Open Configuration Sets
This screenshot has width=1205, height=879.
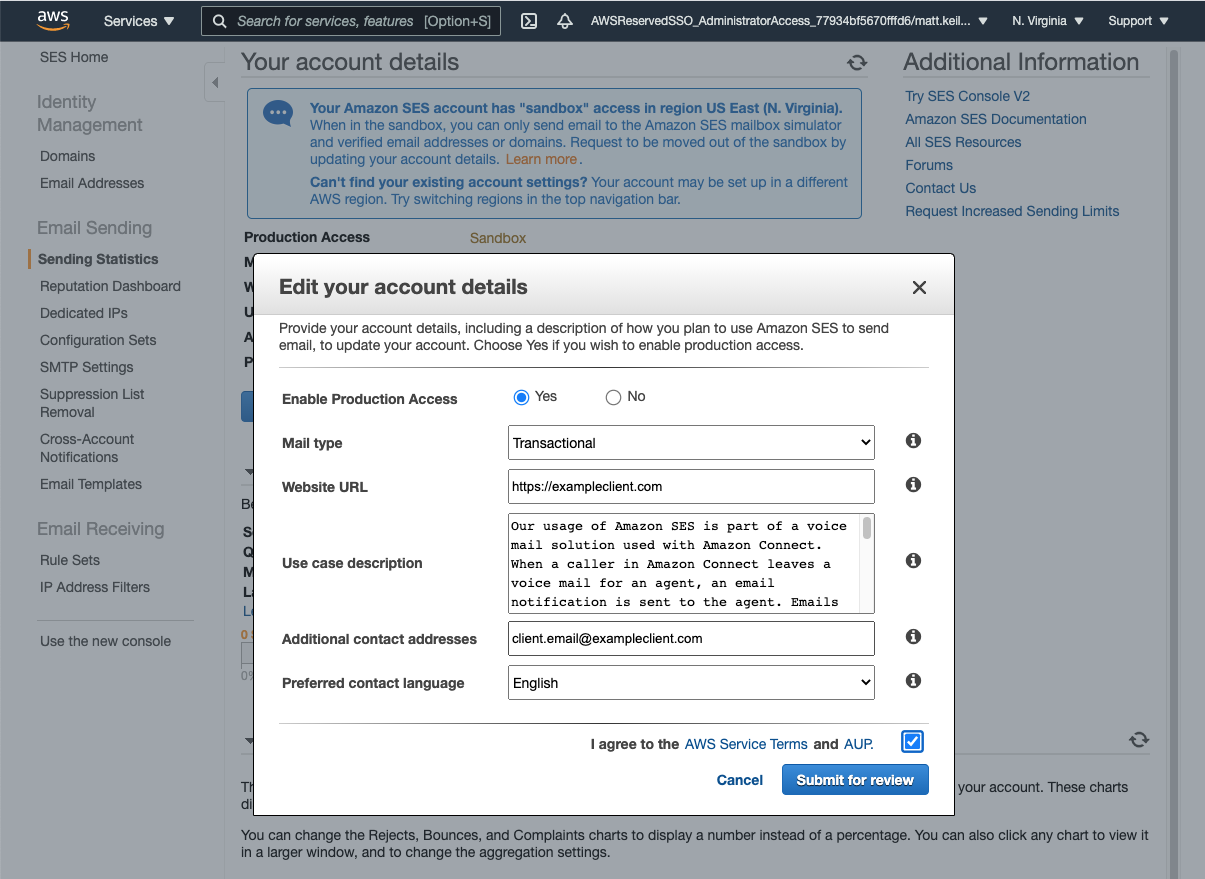tap(98, 340)
